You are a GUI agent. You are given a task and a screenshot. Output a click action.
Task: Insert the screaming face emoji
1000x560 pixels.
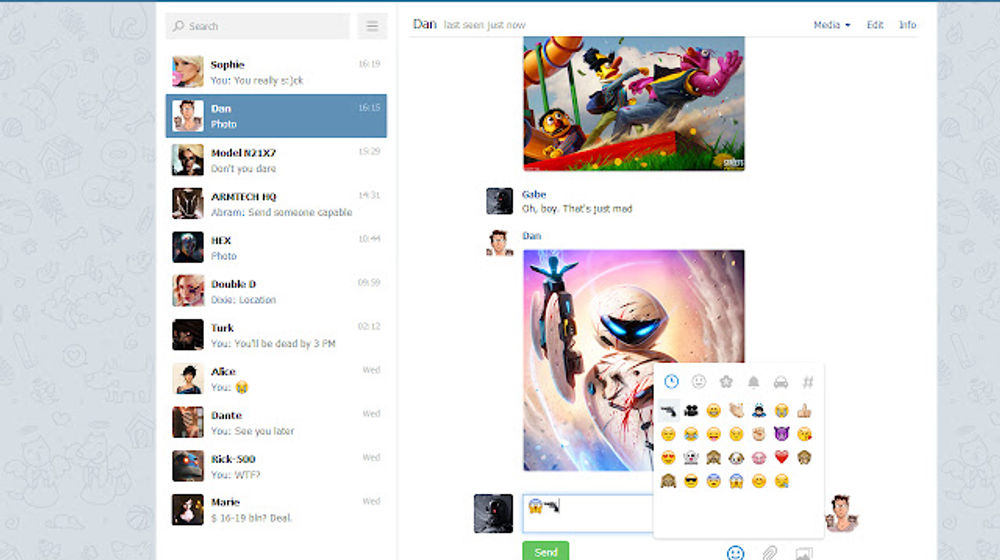736,481
